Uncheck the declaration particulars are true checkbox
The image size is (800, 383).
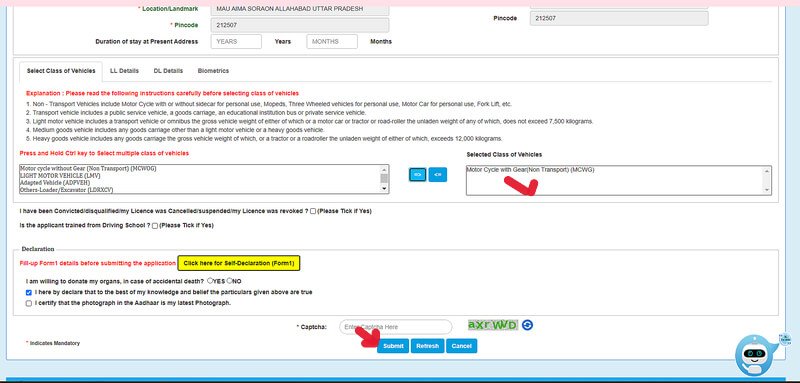click(x=29, y=293)
